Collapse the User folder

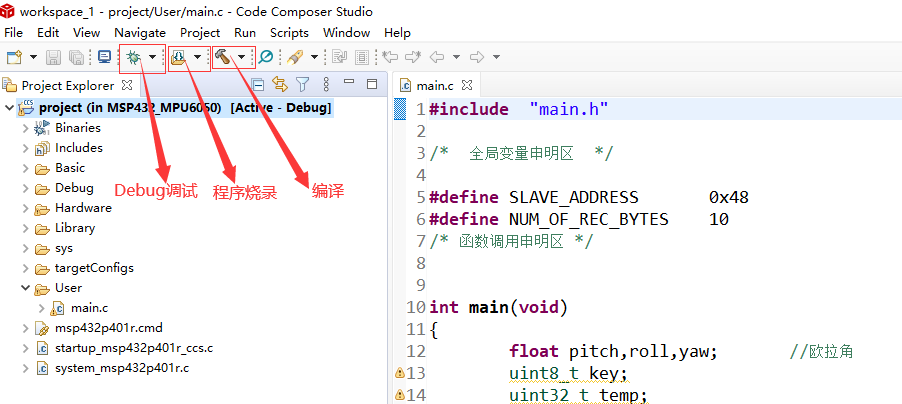point(25,288)
